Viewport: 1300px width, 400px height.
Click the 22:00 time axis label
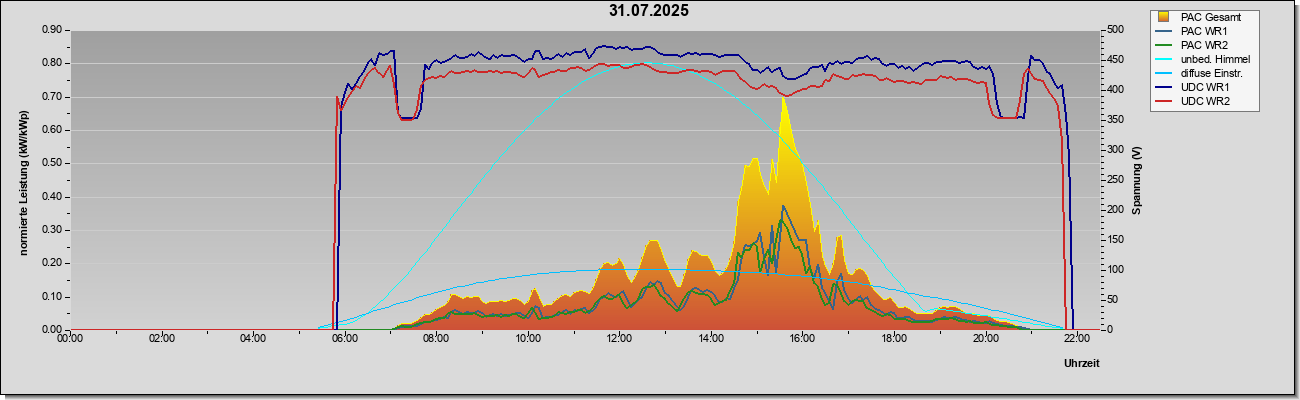pyautogui.click(x=1076, y=340)
